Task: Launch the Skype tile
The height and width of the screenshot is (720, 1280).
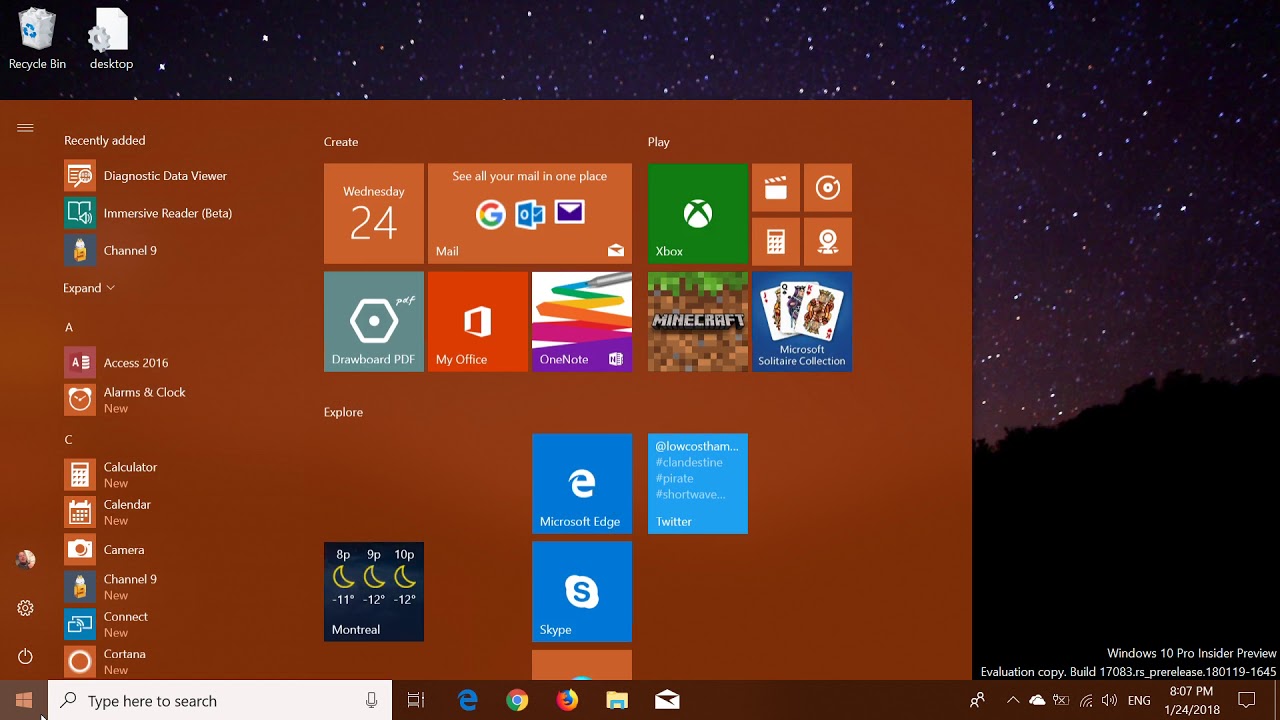Action: (x=582, y=592)
